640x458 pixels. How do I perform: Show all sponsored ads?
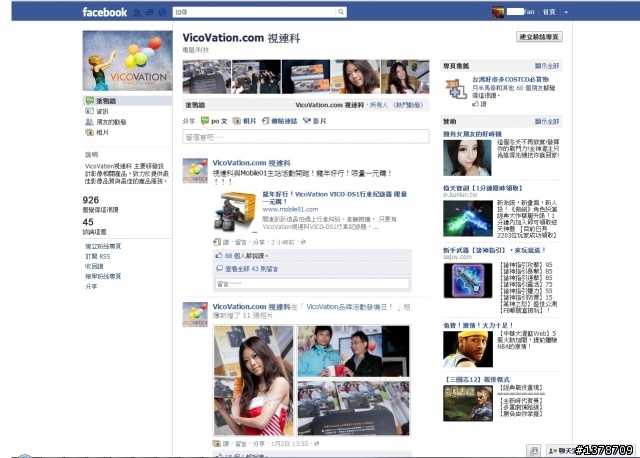(547, 121)
